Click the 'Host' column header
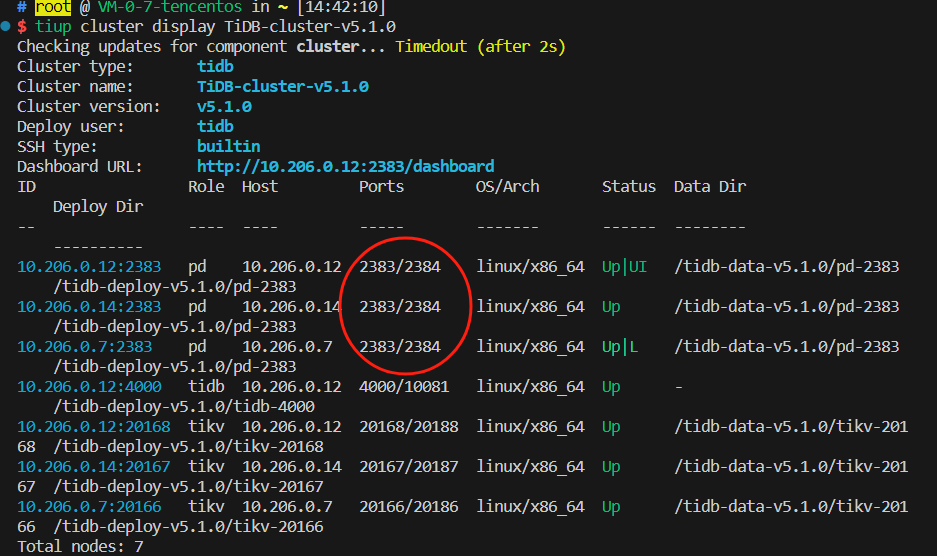Screen dimensions: 937x556 click(x=260, y=187)
